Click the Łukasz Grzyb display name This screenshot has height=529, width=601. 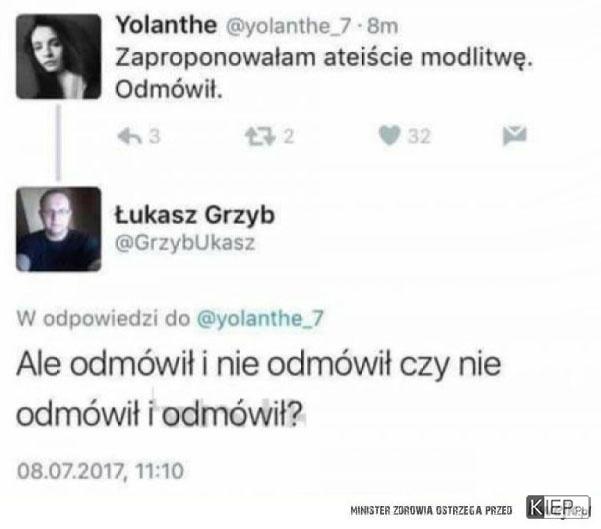(195, 215)
